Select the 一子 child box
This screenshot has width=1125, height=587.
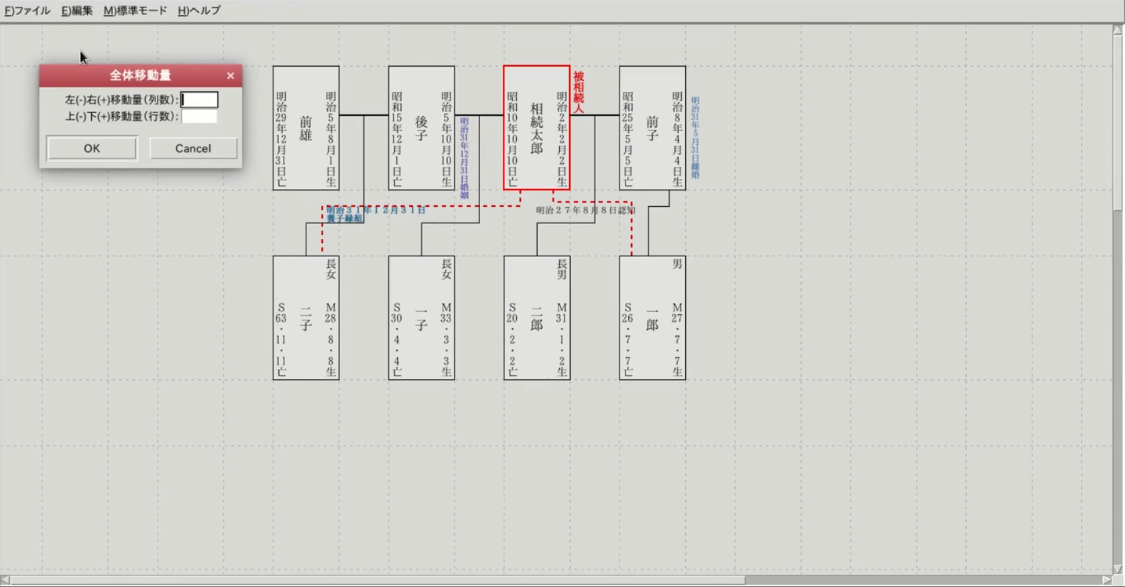point(421,318)
